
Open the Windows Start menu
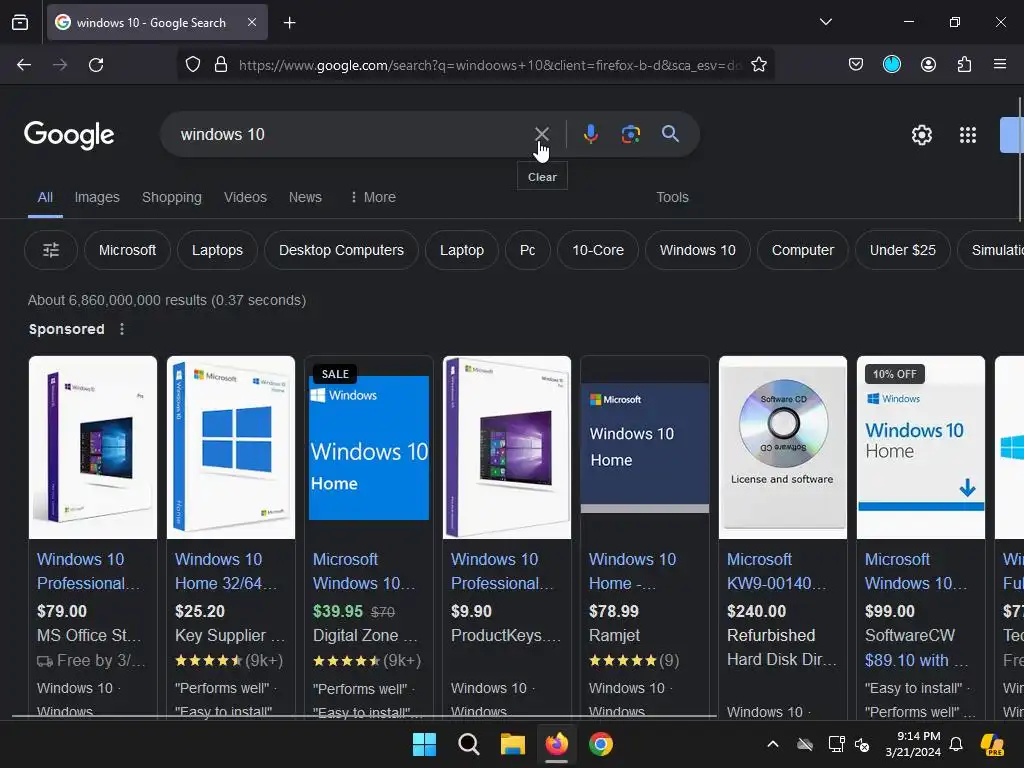click(424, 744)
